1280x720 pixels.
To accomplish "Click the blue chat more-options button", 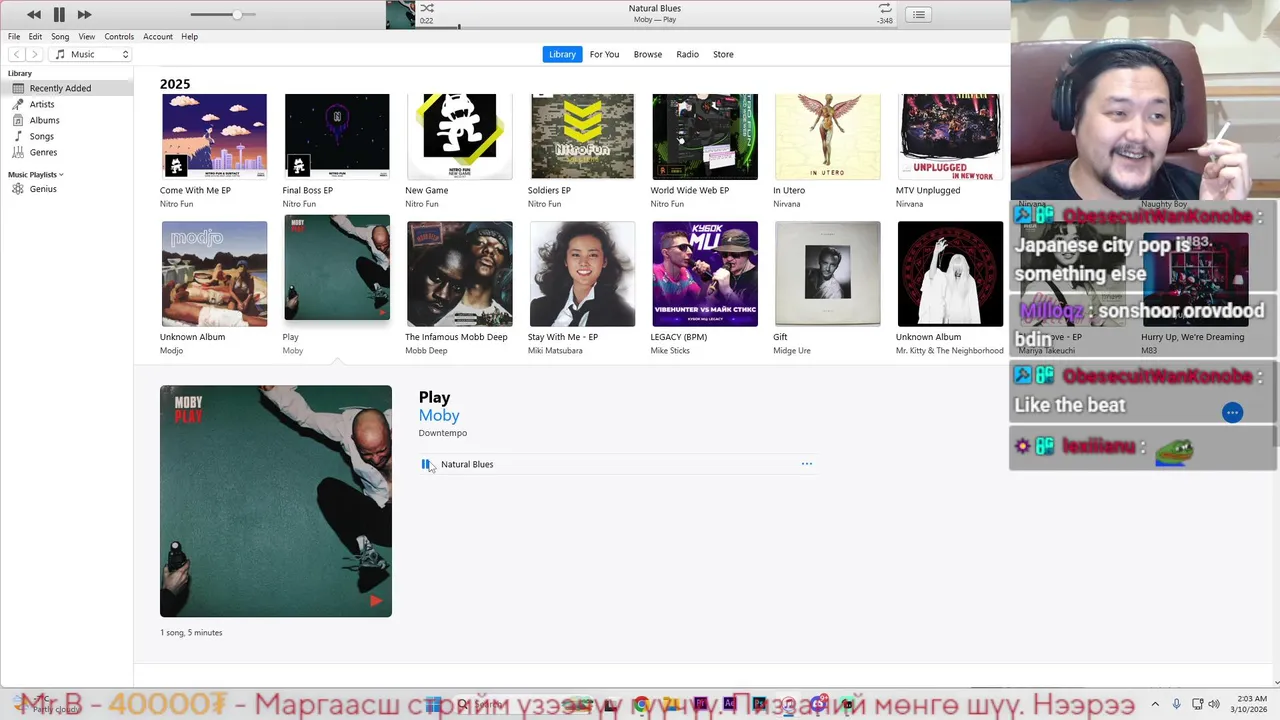I will [1232, 413].
